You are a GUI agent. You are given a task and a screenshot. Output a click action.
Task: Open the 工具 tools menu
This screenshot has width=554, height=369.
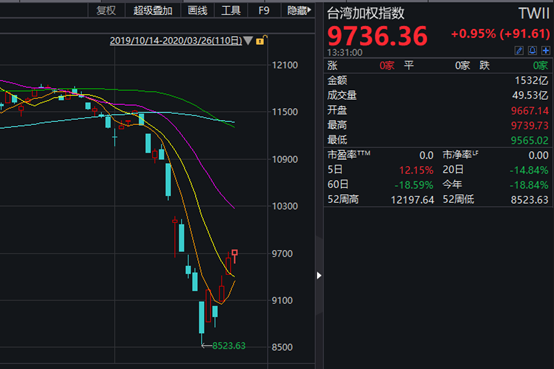pyautogui.click(x=231, y=11)
